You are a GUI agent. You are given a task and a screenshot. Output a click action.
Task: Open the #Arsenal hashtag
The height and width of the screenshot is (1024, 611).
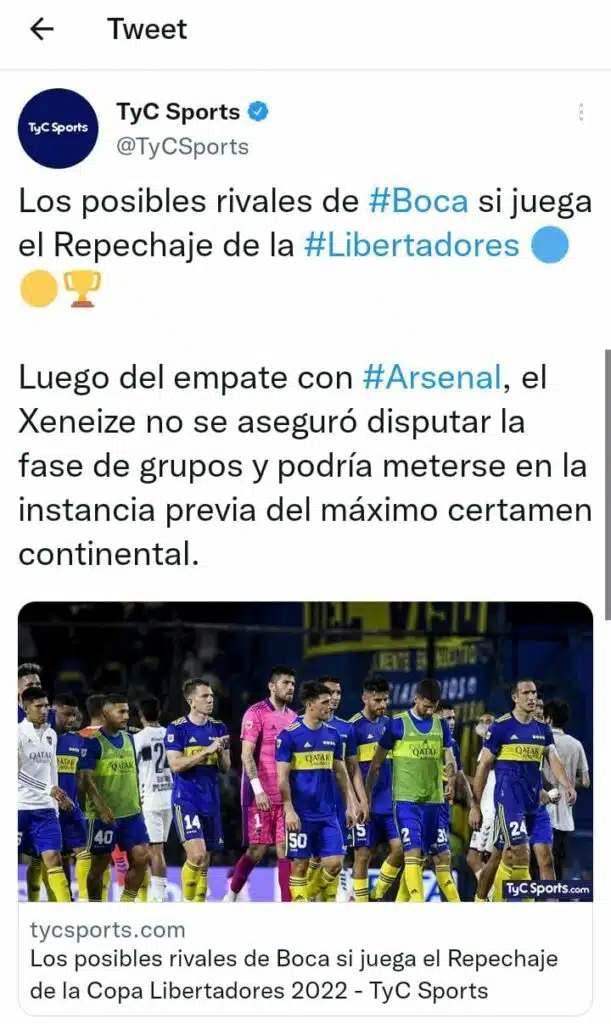[x=432, y=377]
